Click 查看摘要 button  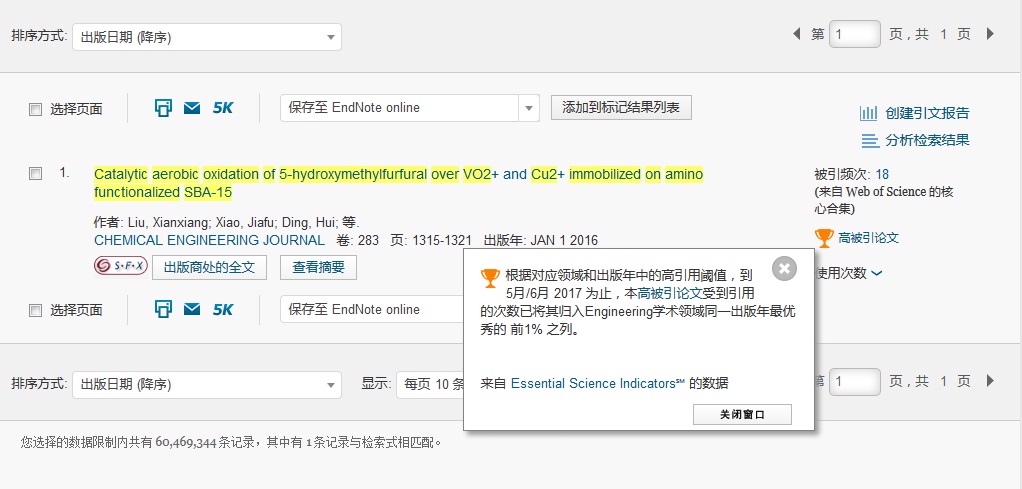[x=318, y=267]
